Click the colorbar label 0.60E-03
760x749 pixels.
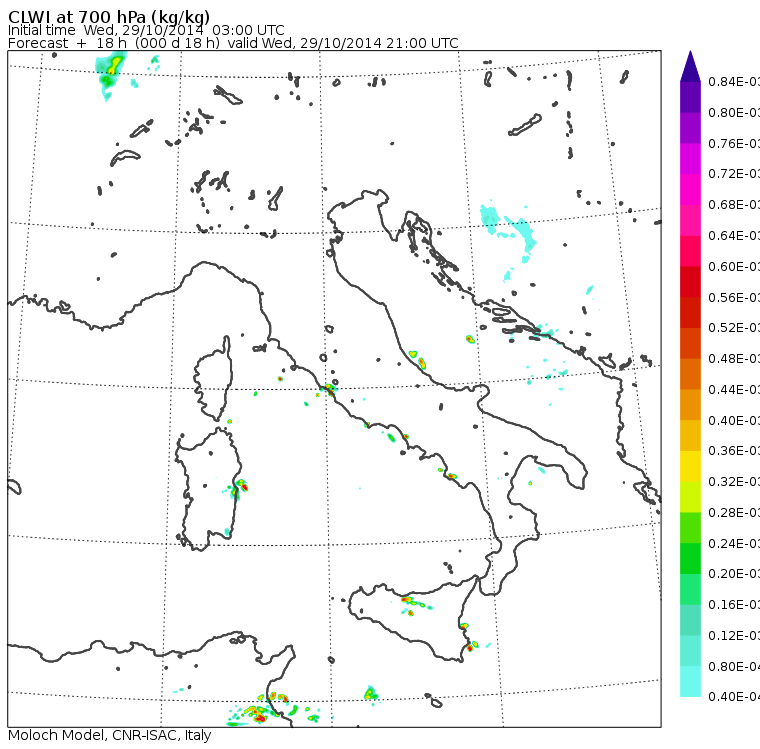coord(734,266)
